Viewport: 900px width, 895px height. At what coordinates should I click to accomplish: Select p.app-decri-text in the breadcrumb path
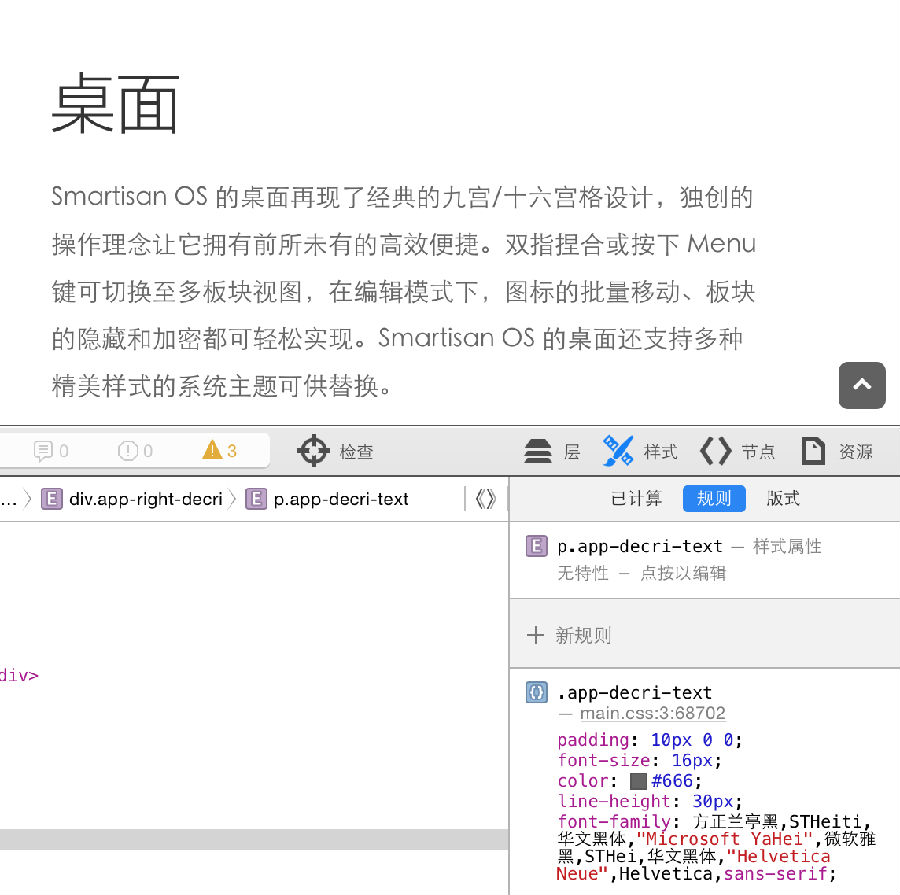(x=327, y=498)
